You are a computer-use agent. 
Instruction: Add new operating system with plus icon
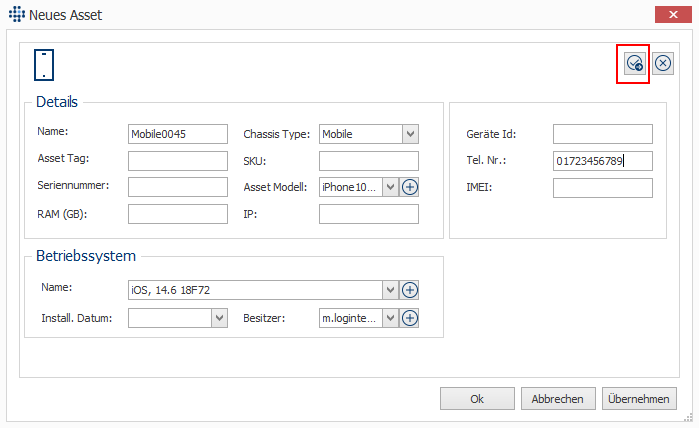point(410,290)
